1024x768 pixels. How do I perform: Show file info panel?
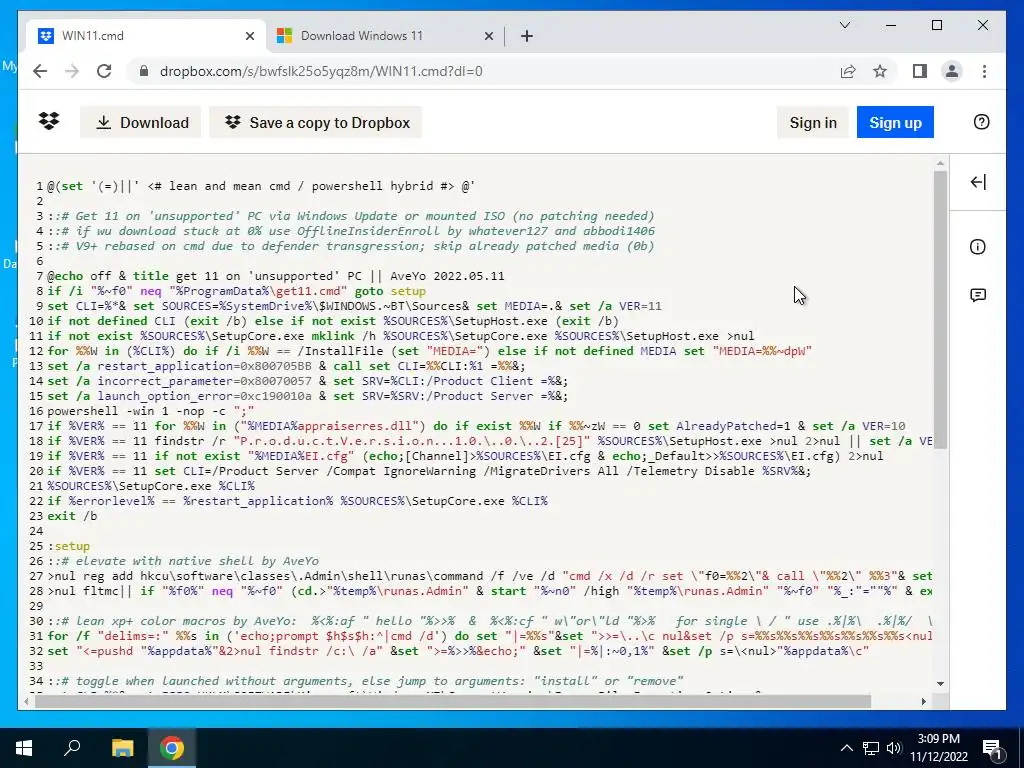pos(978,247)
